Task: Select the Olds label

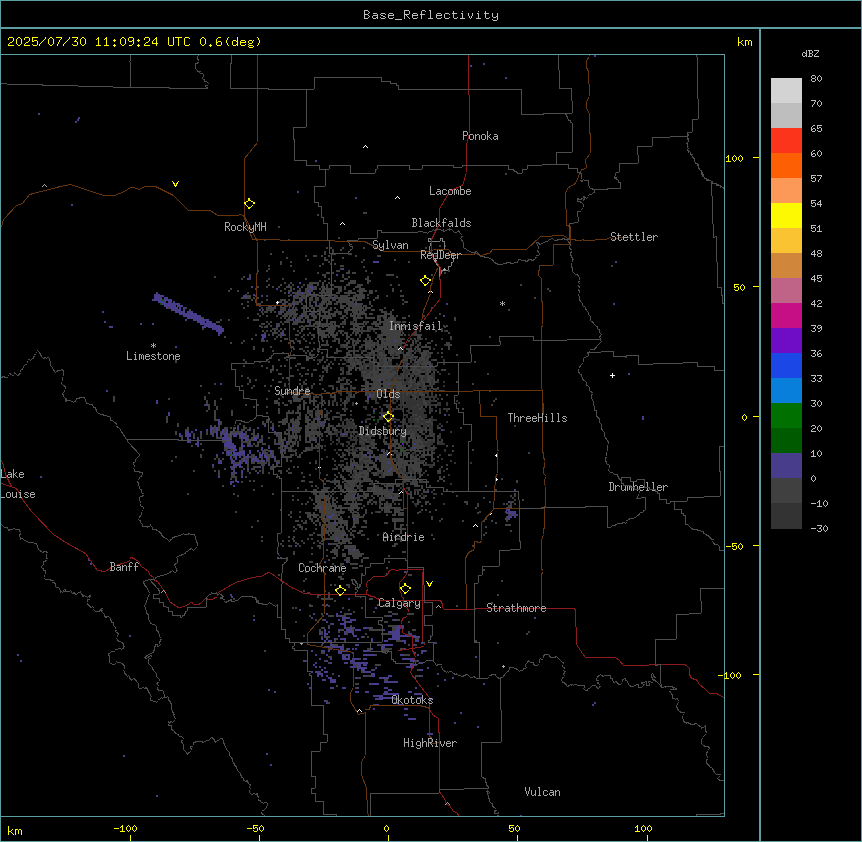Action: tap(388, 394)
